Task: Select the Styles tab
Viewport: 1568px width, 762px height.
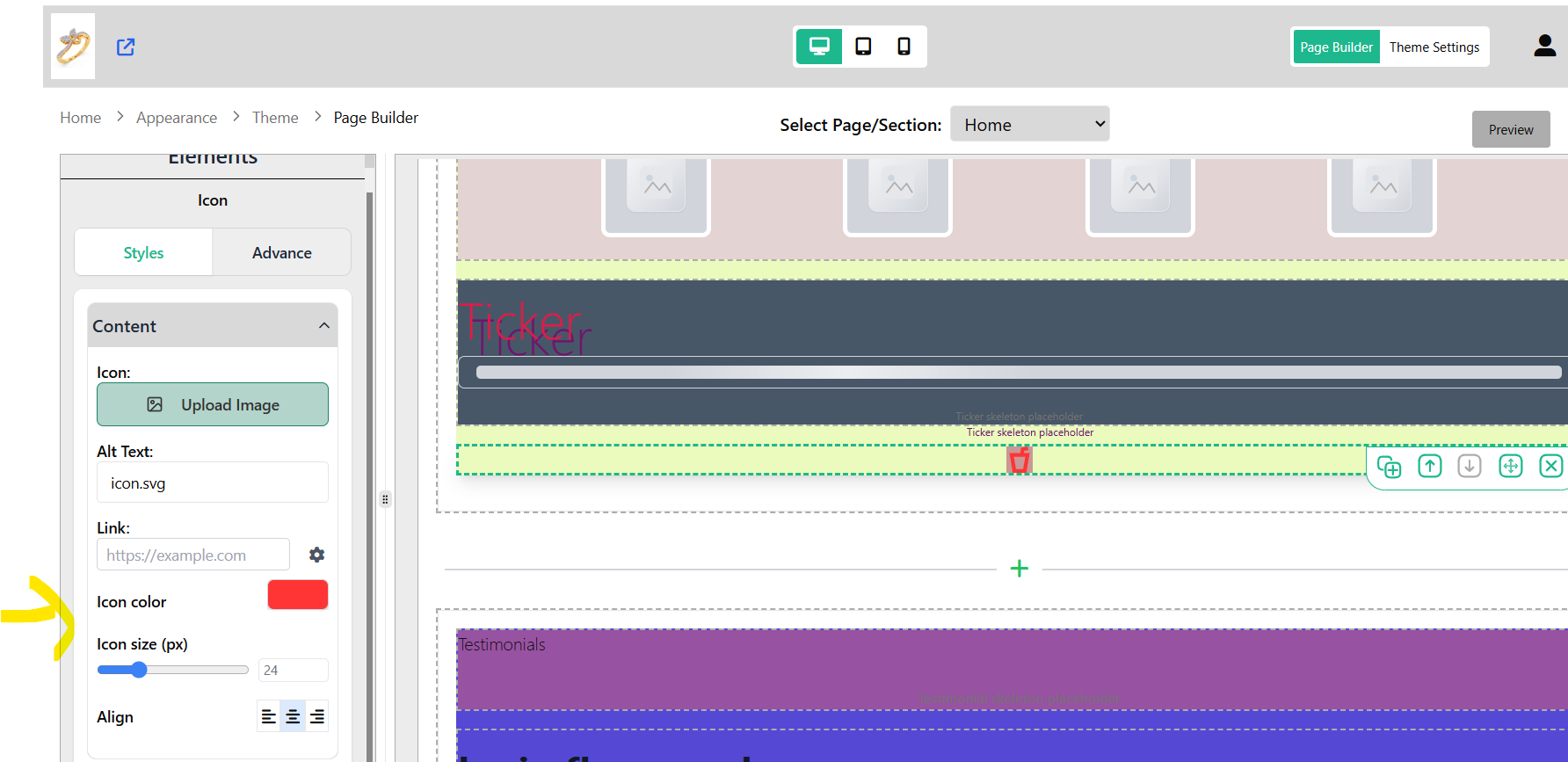Action: (143, 253)
